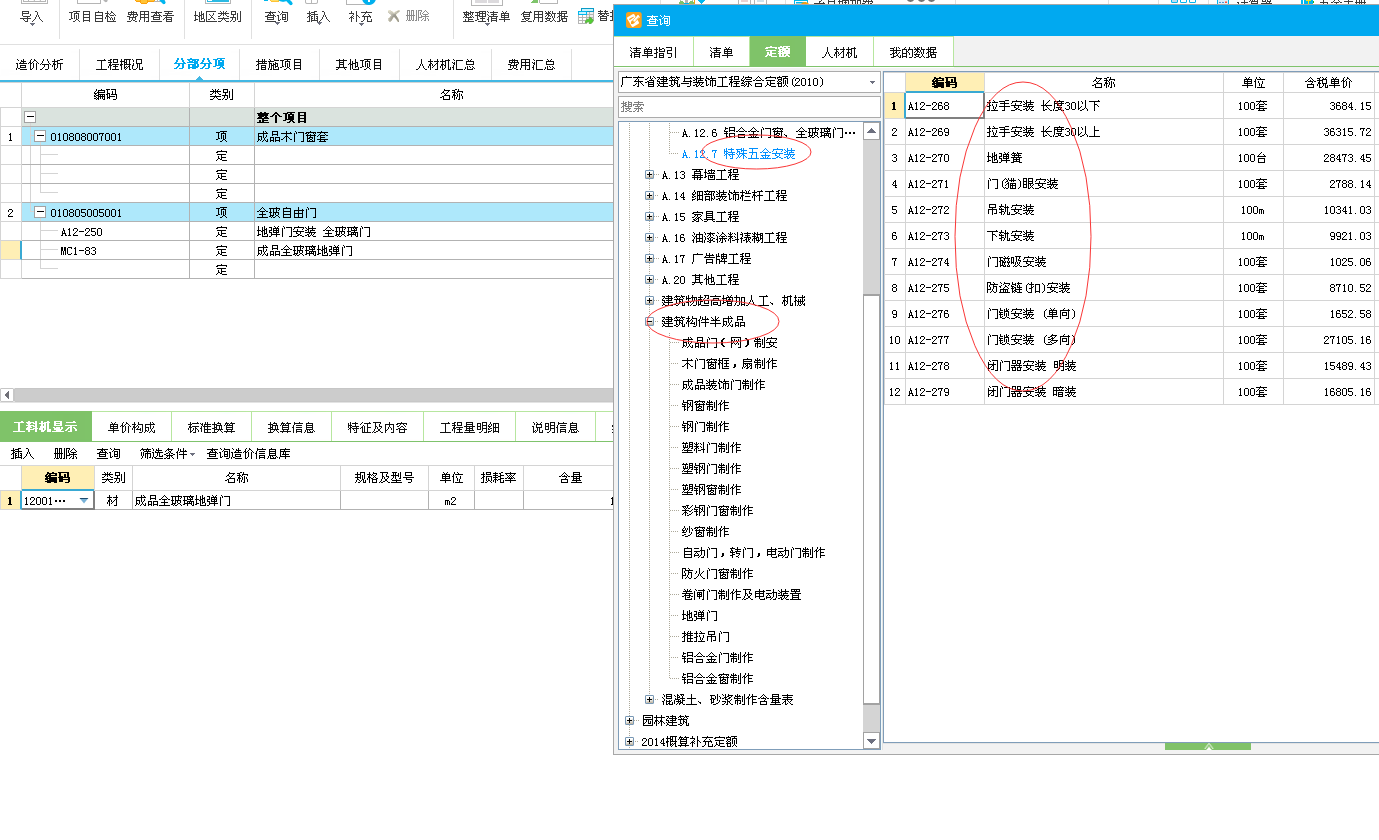
Task: Open the 导入 toolbar menu
Action: [x=32, y=16]
